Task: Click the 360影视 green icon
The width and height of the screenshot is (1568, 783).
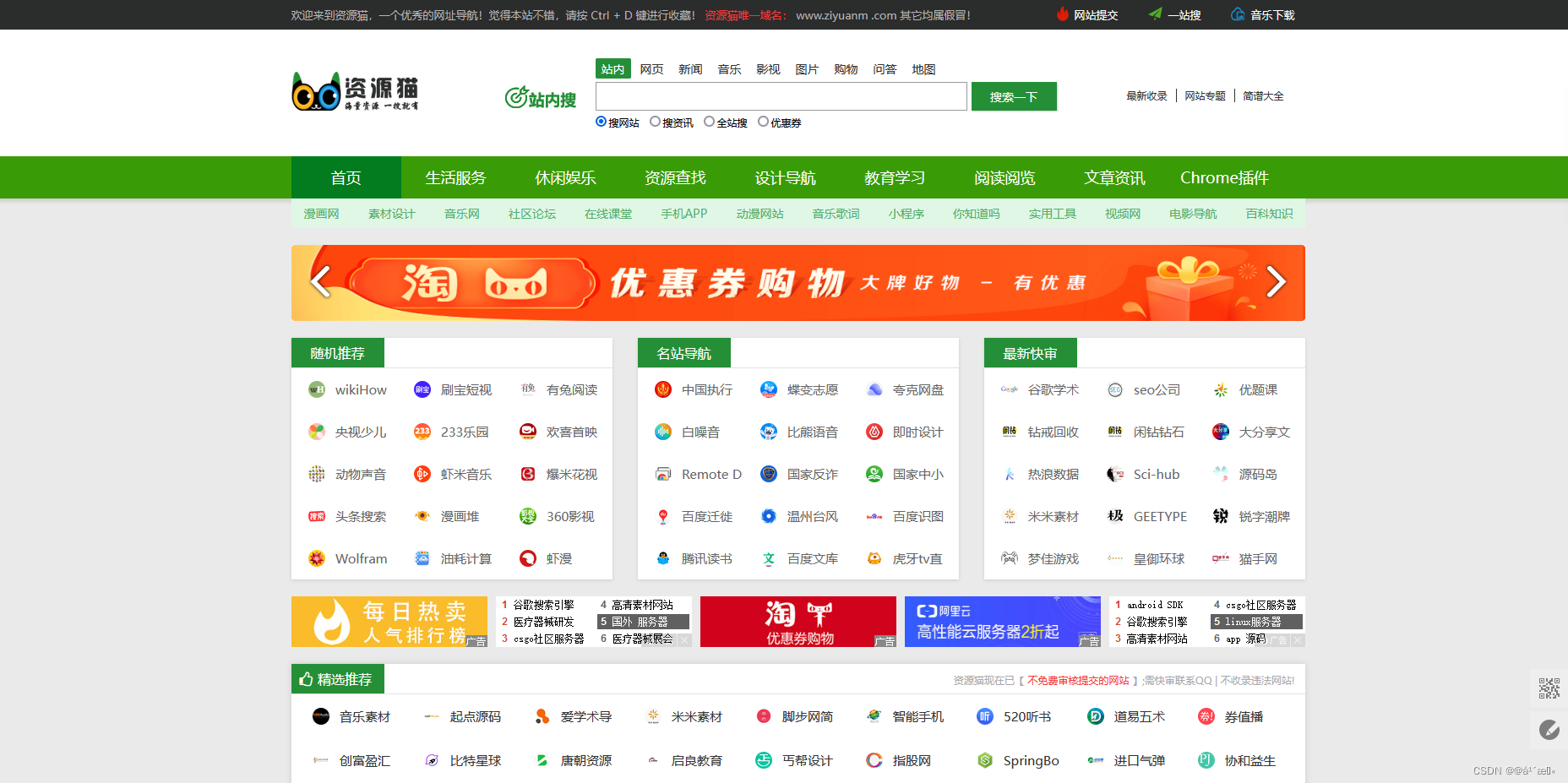Action: 528,516
